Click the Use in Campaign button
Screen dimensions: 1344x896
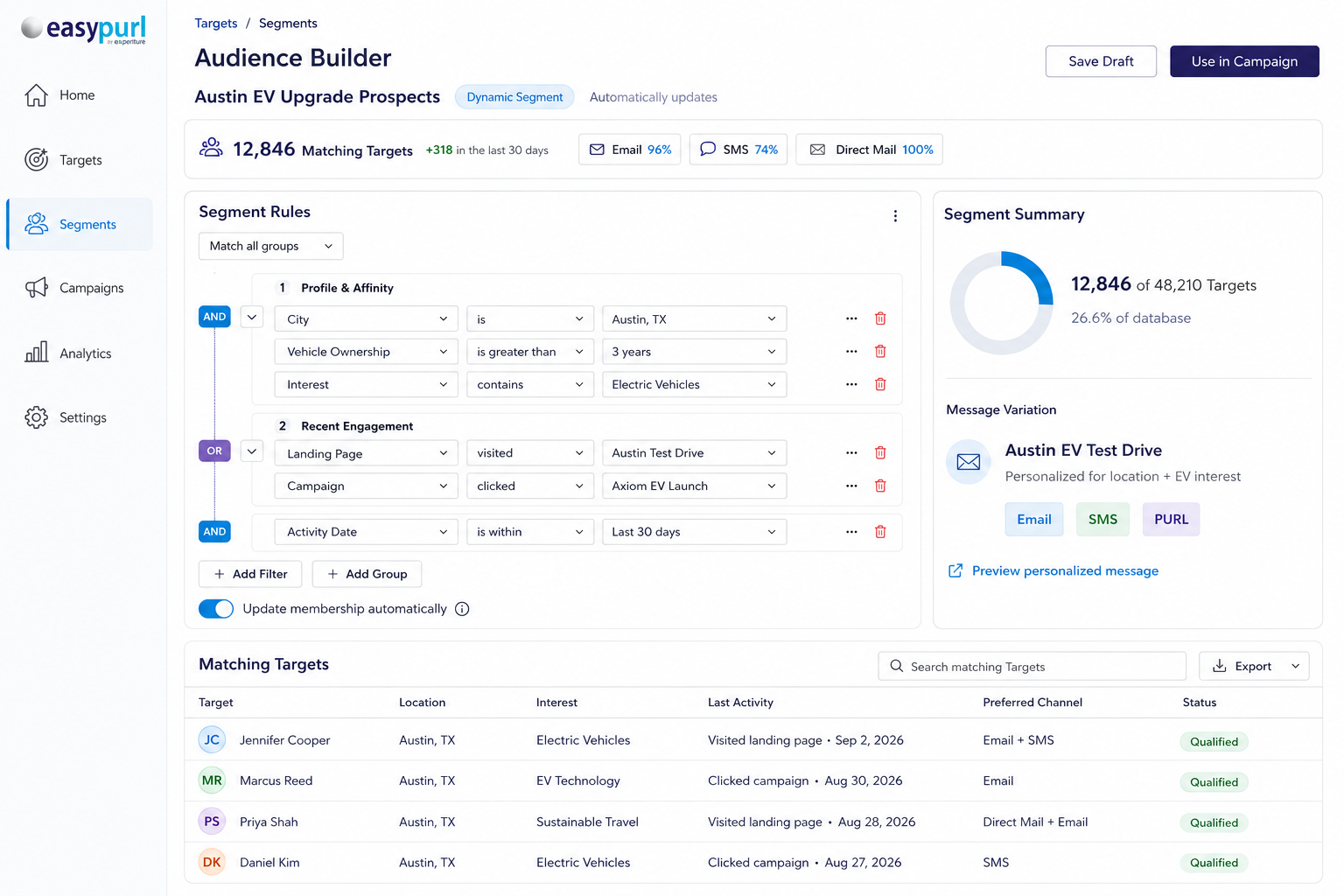[x=1244, y=61]
